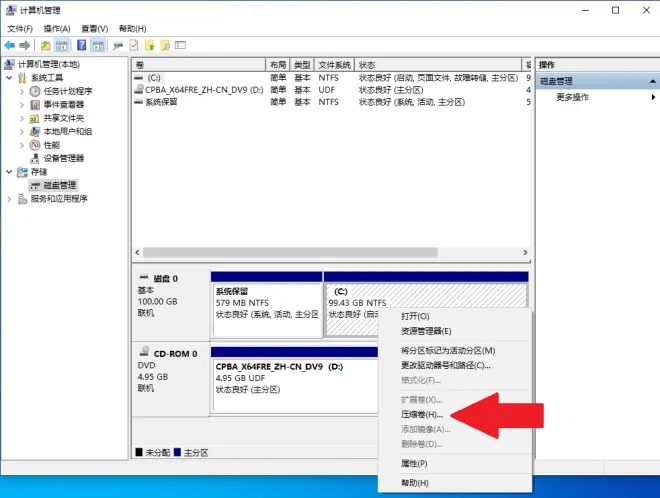
Task: Open the 查看(V) menu
Action: tap(95, 29)
